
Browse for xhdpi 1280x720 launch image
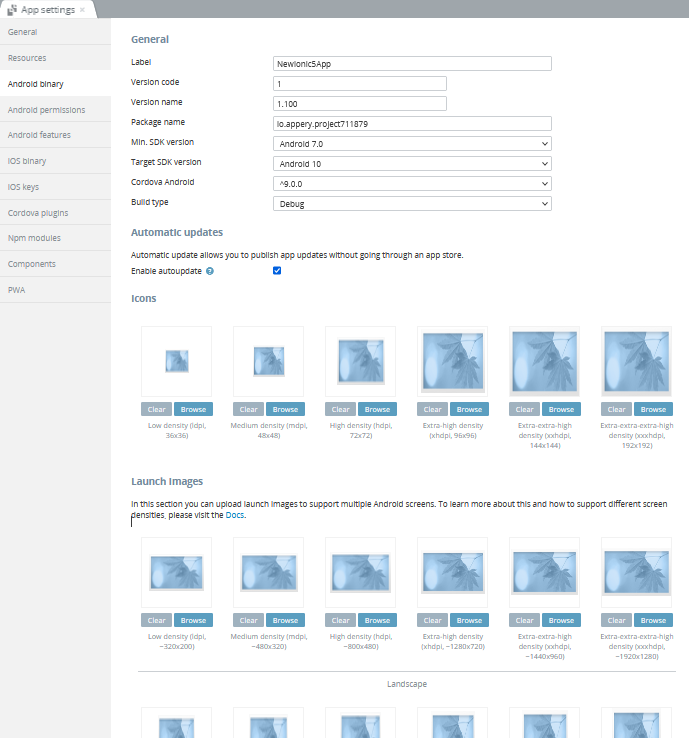click(469, 620)
